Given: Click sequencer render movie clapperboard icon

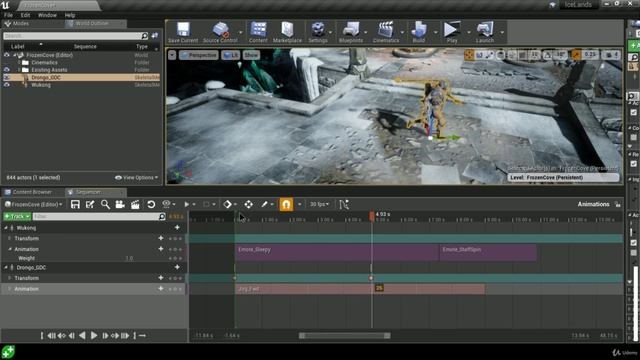Looking at the screenshot, I should pyautogui.click(x=135, y=204).
